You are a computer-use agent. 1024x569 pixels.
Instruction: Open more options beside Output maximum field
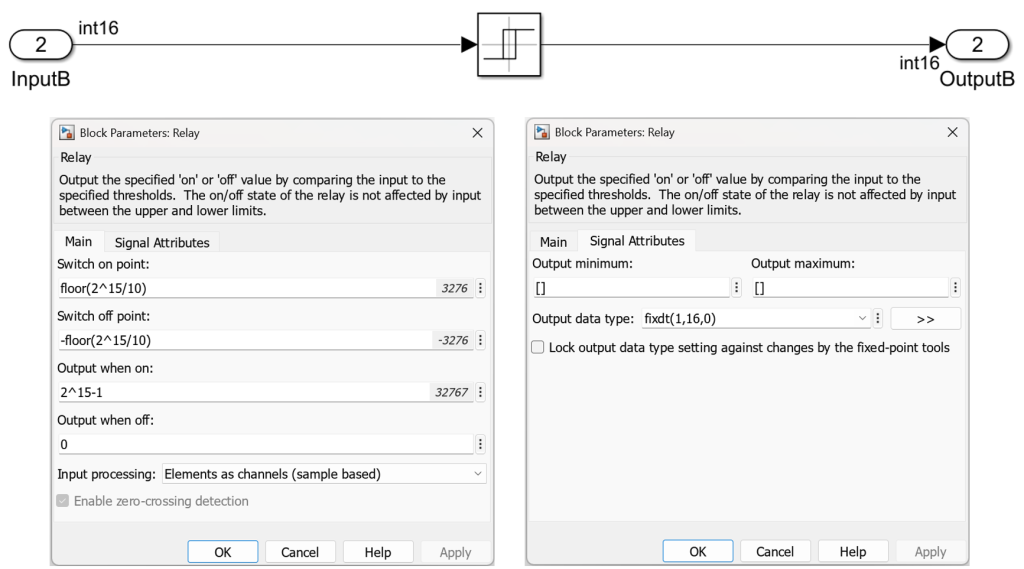955,287
